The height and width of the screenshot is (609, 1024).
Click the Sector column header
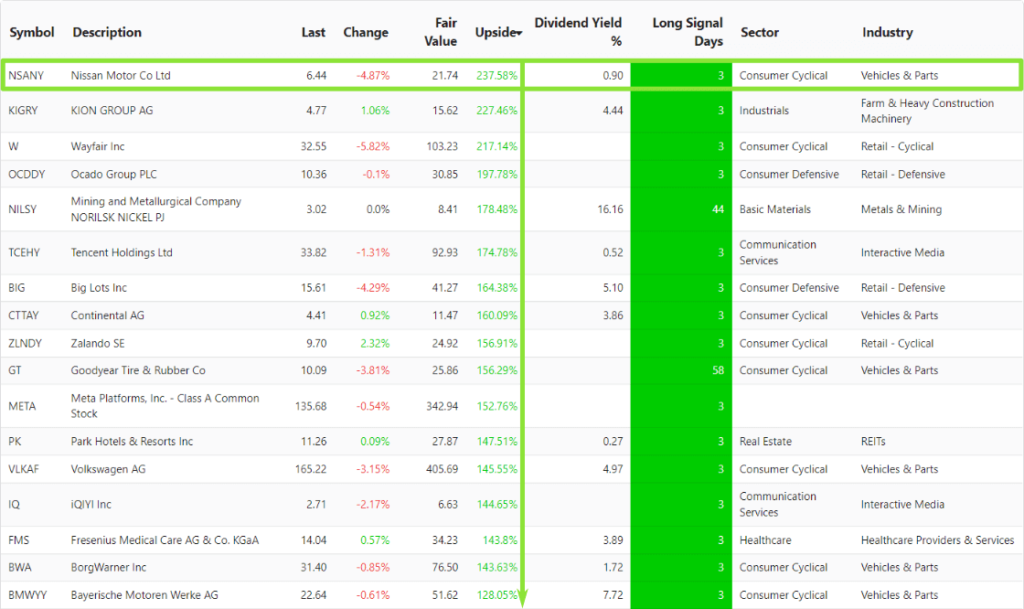tap(759, 32)
